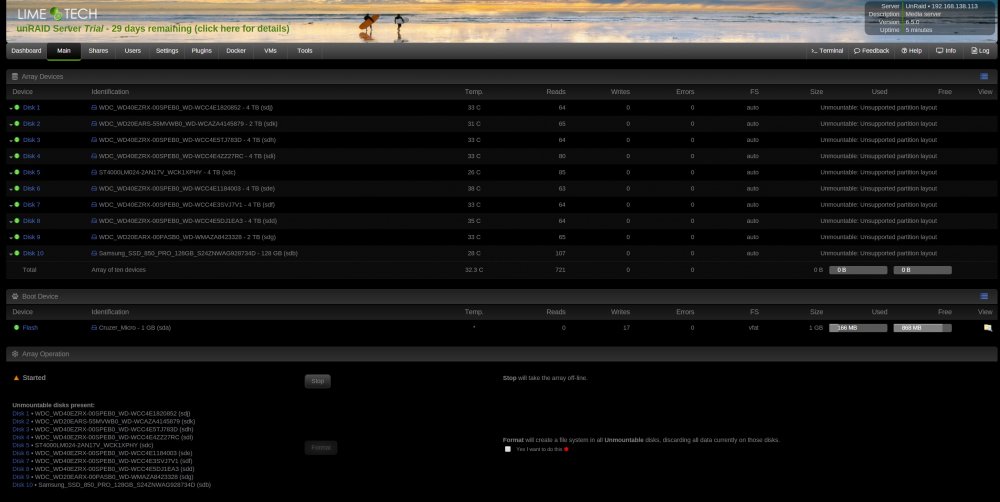Open the trial days remaining details link
Image resolution: width=1000 pixels, height=502 pixels.
pos(153,29)
